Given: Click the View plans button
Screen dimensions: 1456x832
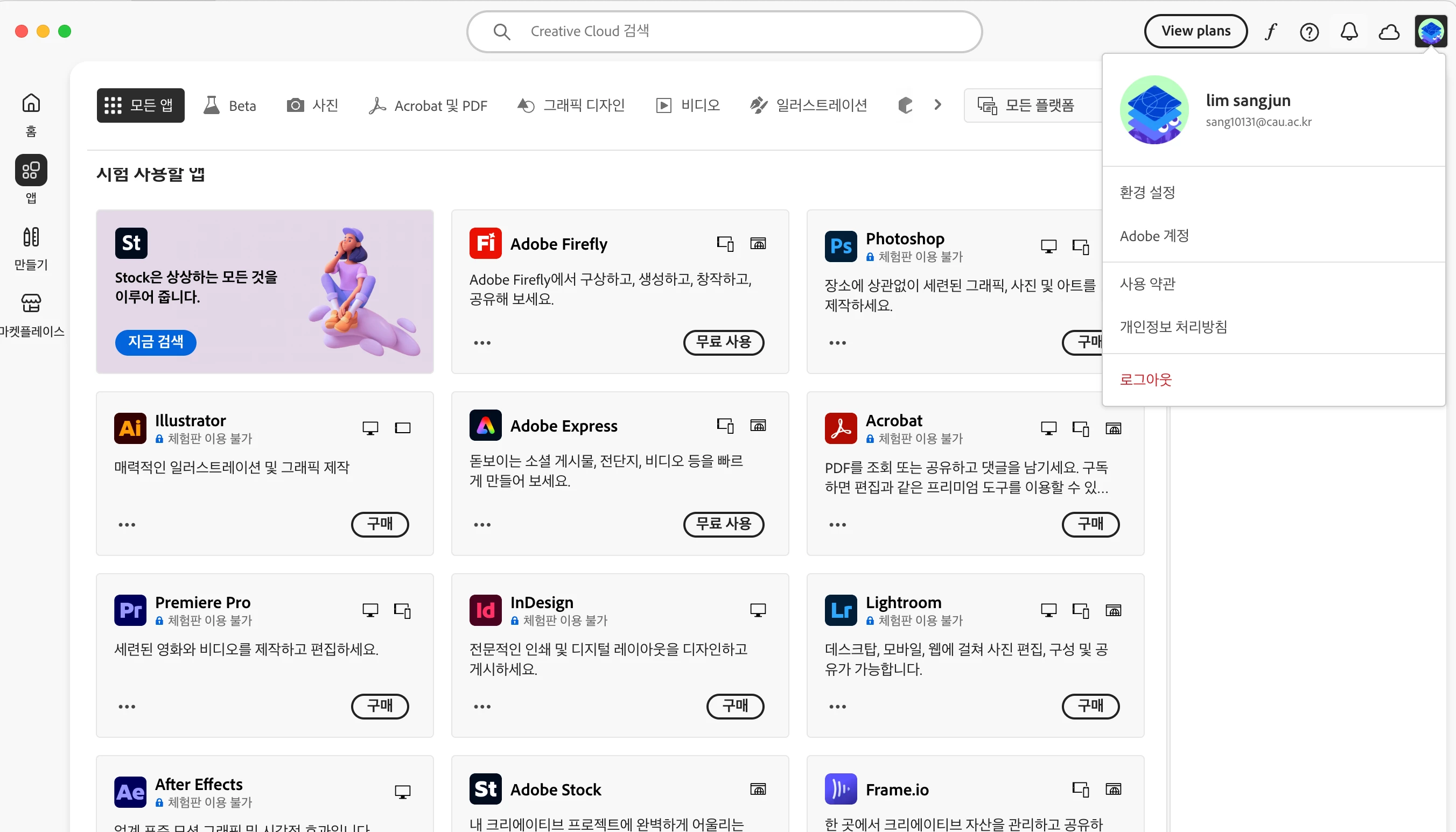Looking at the screenshot, I should coord(1195,31).
